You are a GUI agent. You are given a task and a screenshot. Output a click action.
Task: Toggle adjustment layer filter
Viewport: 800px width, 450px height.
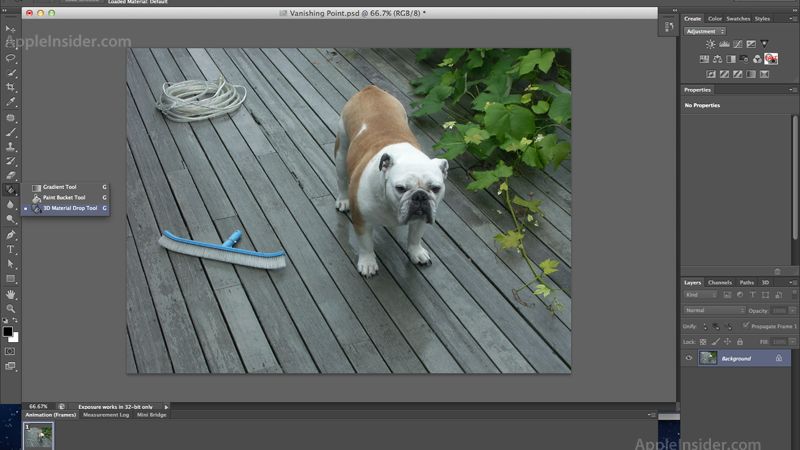[x=740, y=294]
